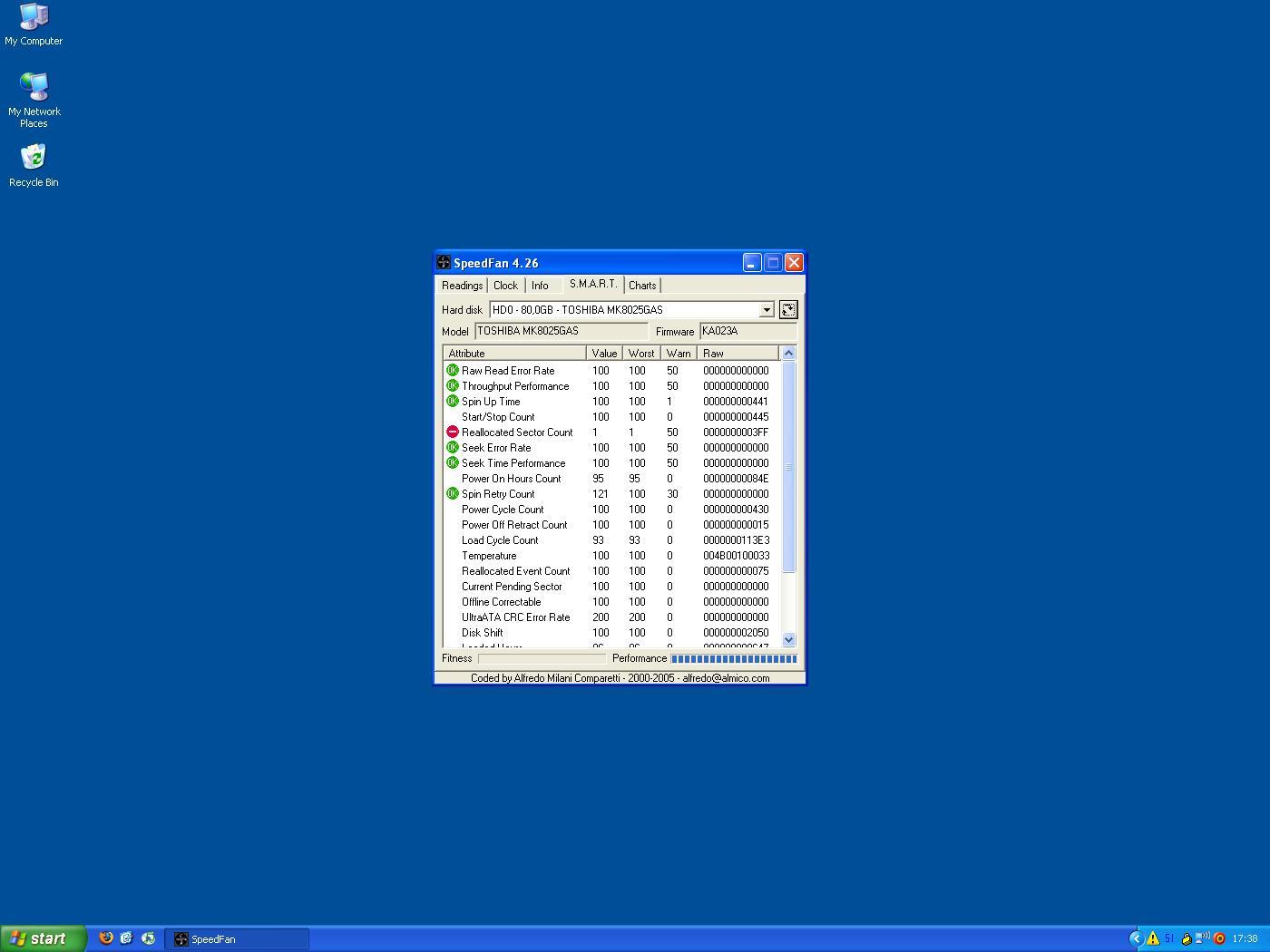Select the Power Cycle Count row
This screenshot has width=1270, height=952.
[x=611, y=510]
